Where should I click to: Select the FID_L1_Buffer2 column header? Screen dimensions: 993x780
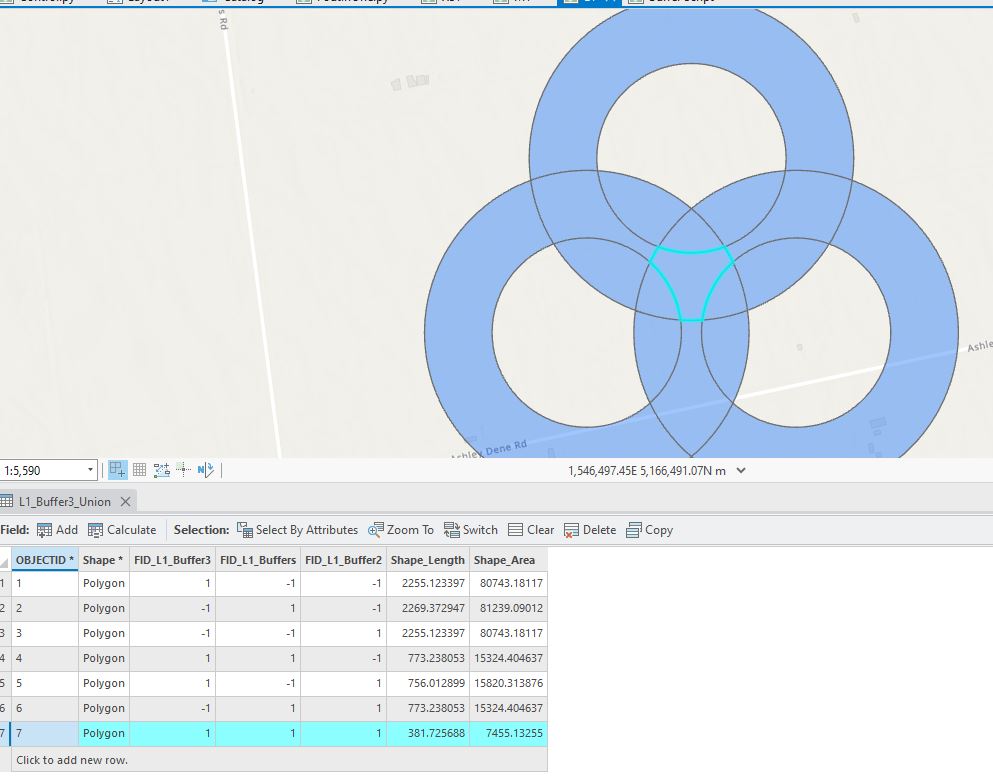point(343,560)
